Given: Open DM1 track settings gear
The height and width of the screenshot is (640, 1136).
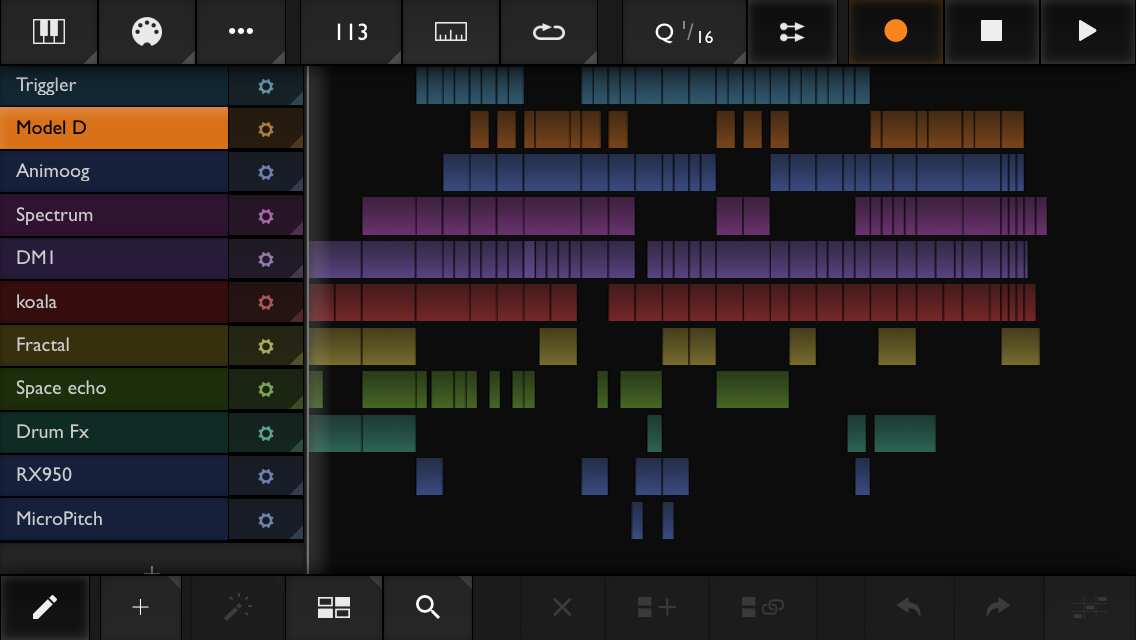Looking at the screenshot, I should click(266, 259).
